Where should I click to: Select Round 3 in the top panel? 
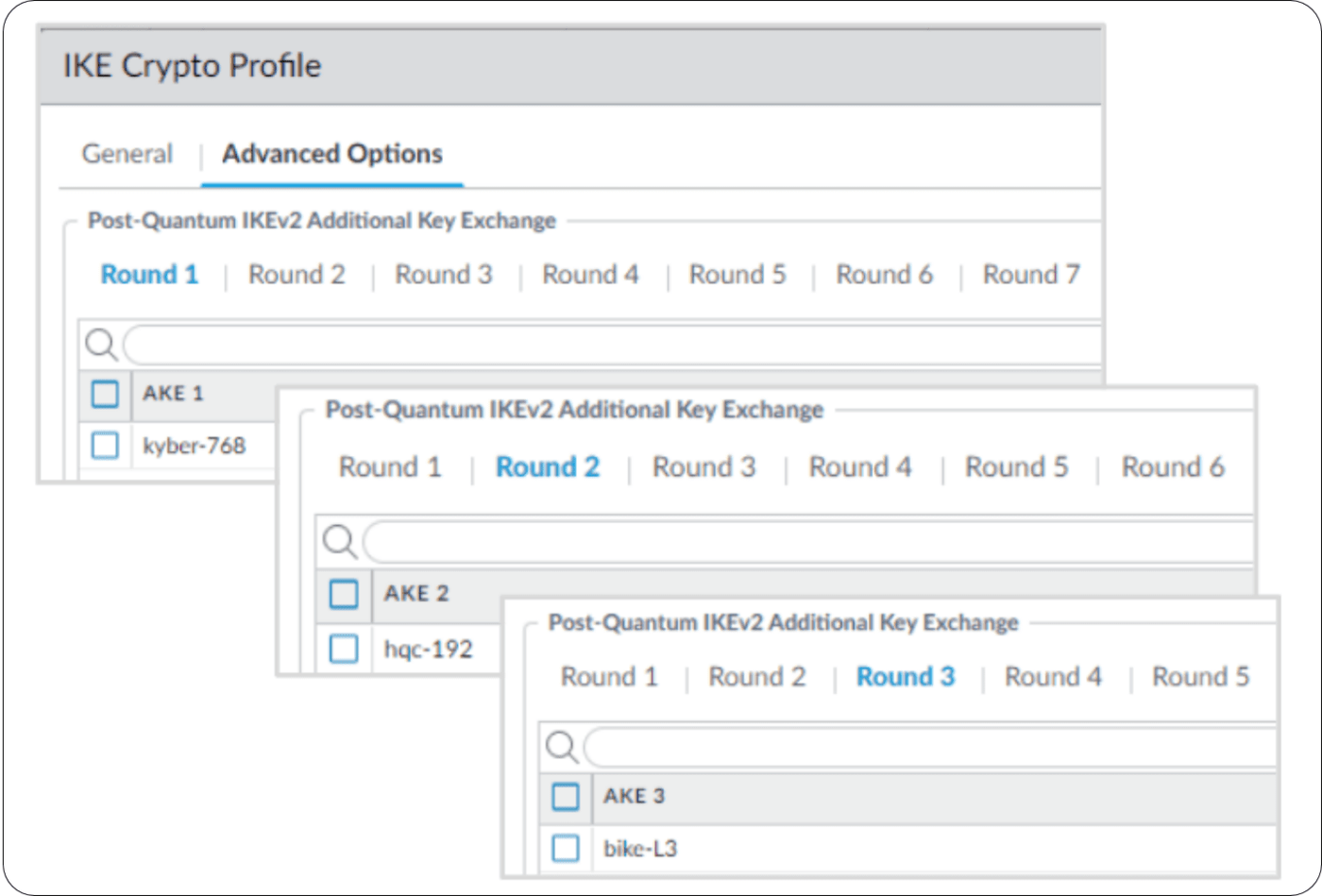(444, 275)
